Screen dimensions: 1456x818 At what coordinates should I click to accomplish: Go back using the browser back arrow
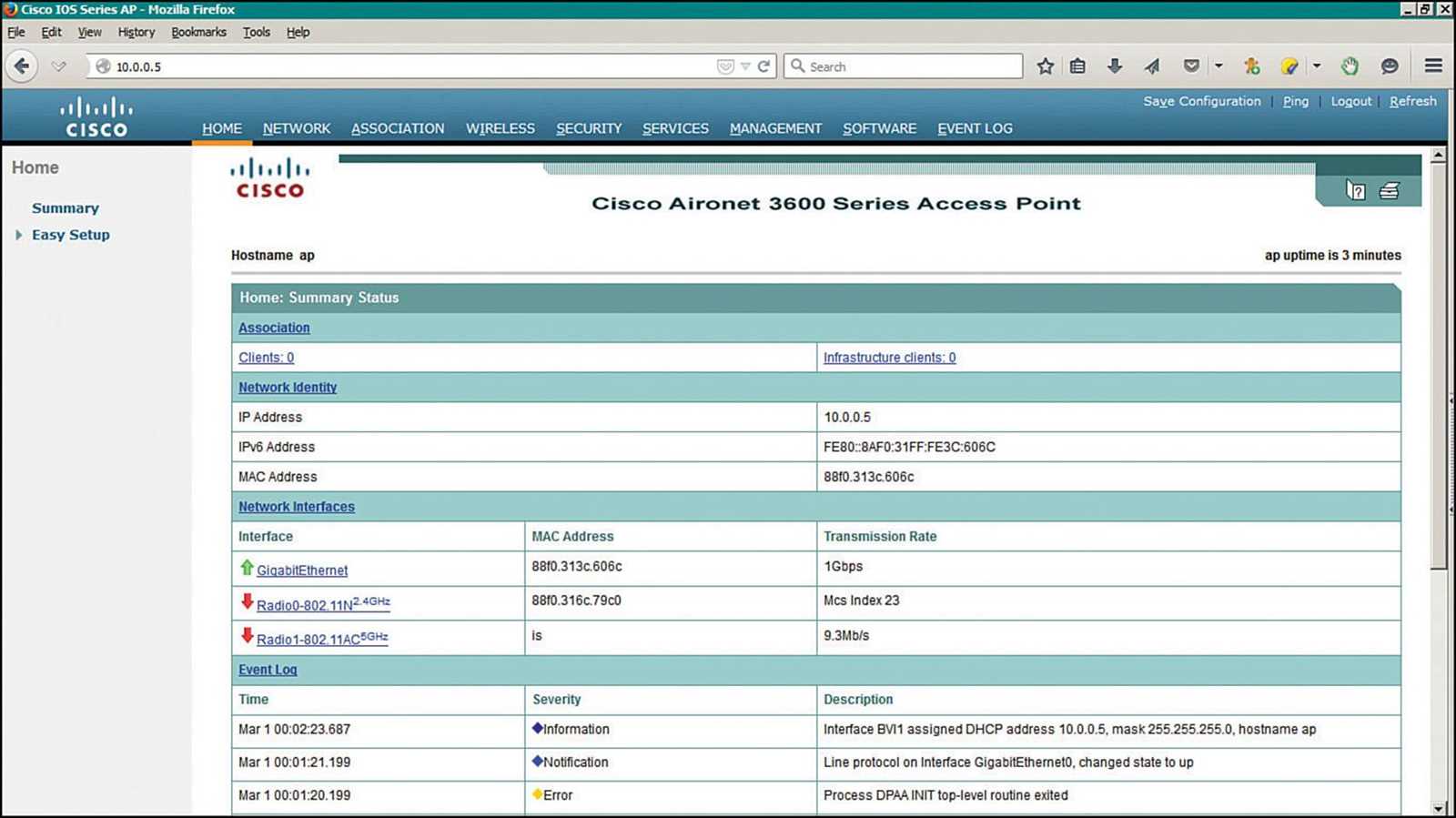point(22,66)
